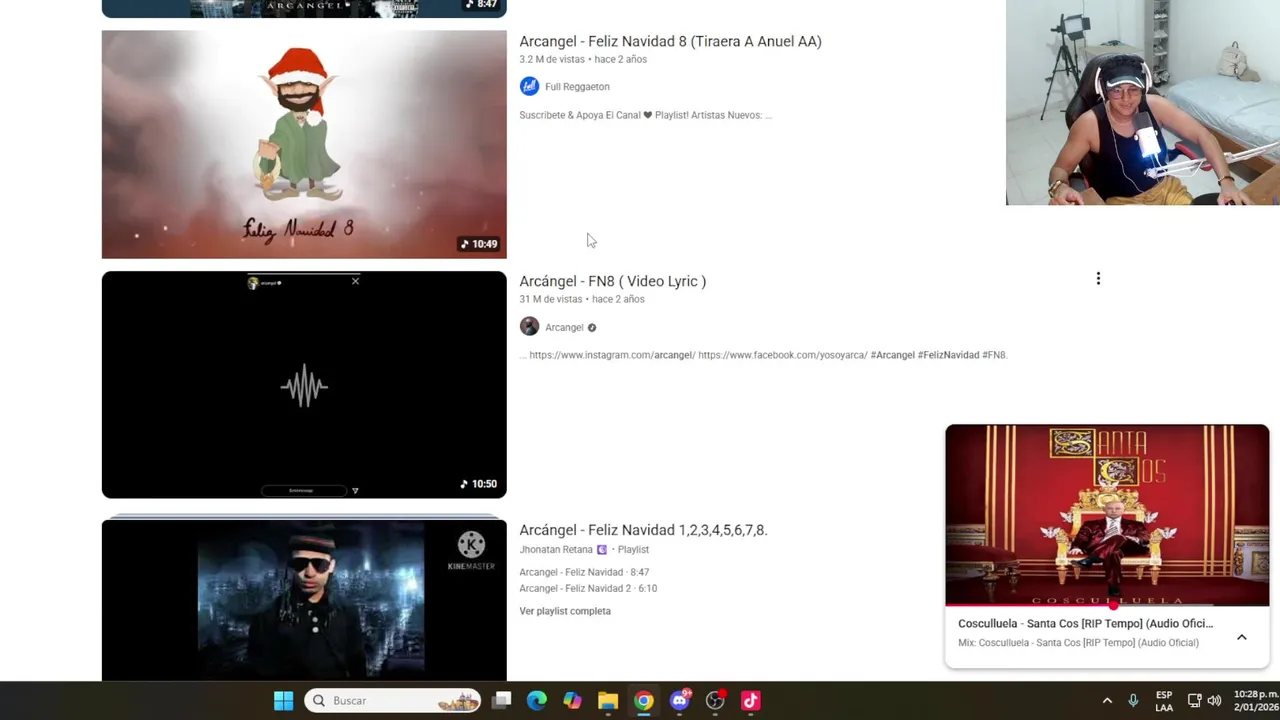This screenshot has height=720, width=1280.
Task: Select playlist entry Feliz Navidad · 8:47
Action: (x=584, y=572)
